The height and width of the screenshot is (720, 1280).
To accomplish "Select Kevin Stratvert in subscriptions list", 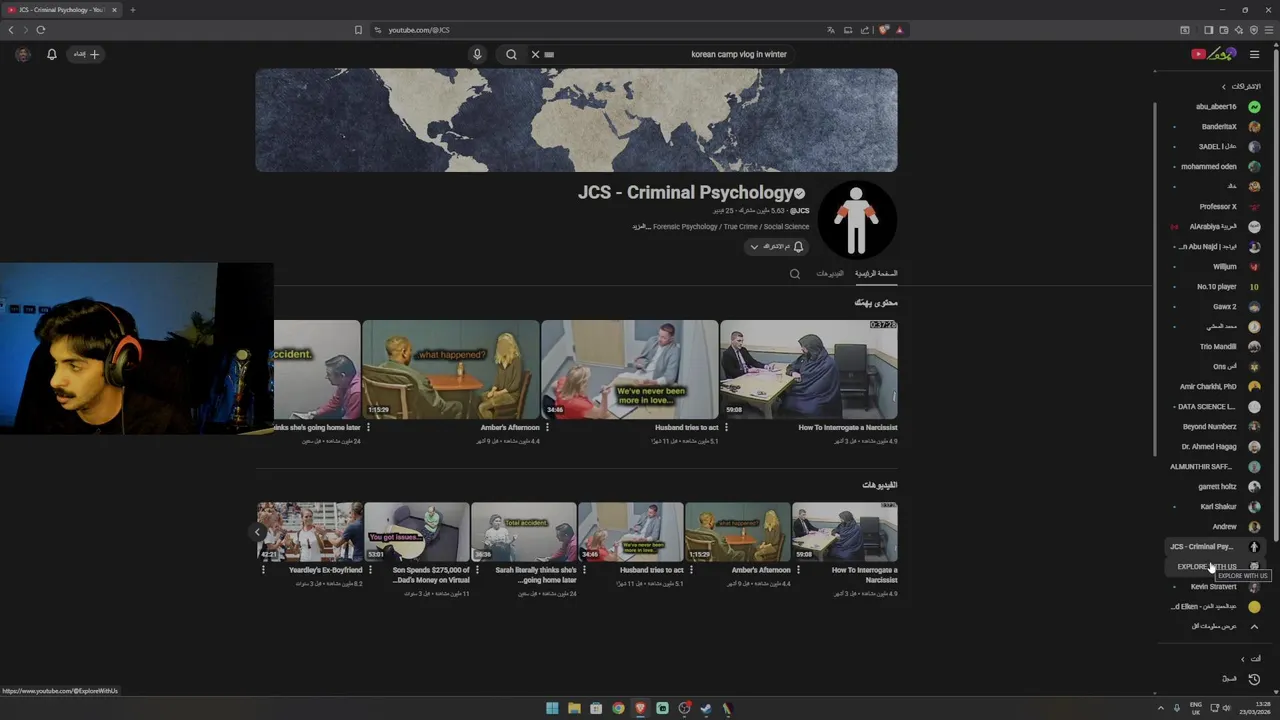I will coord(1215,587).
